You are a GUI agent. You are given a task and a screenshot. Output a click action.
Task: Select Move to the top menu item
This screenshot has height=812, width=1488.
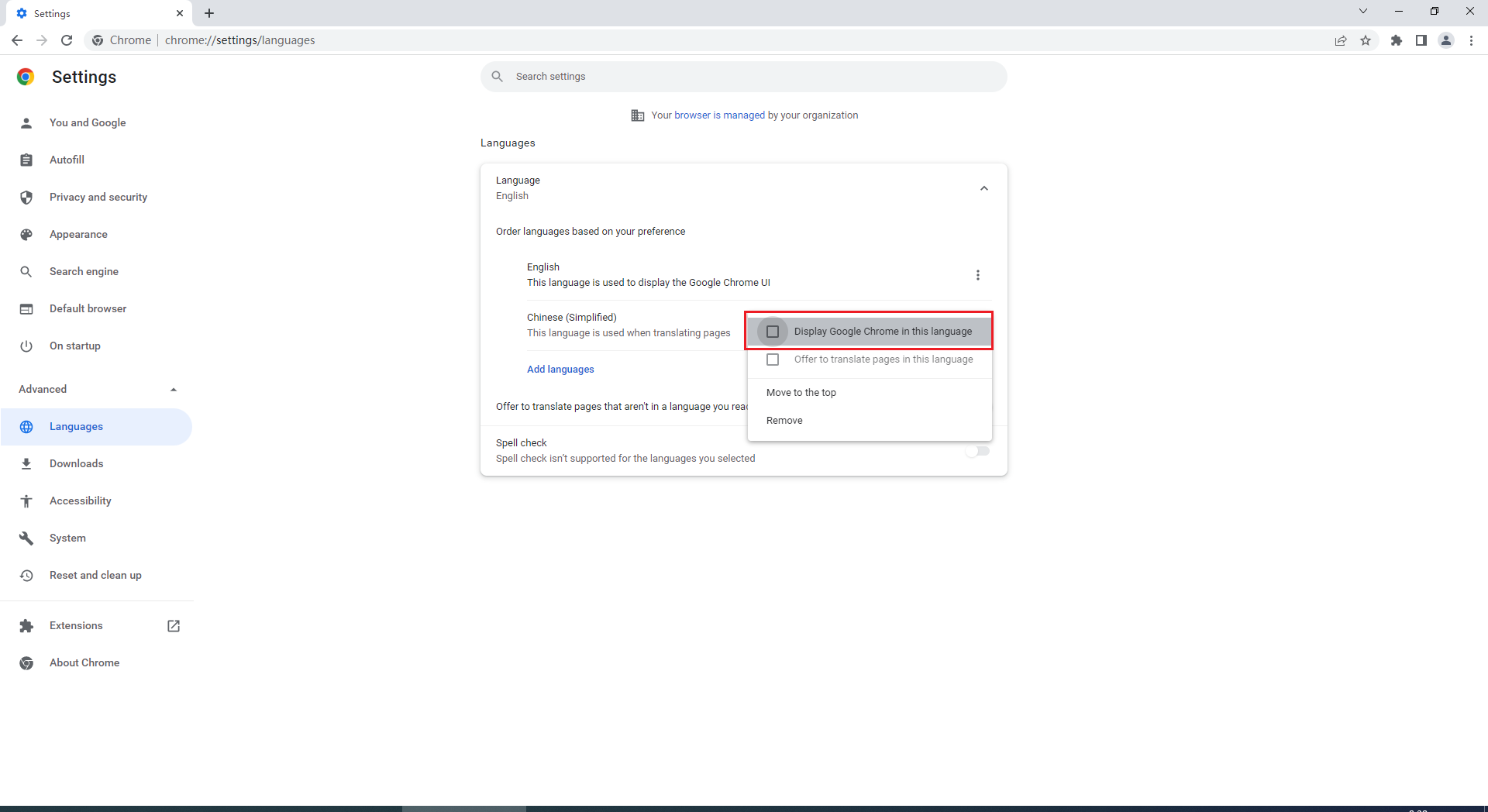[801, 393]
